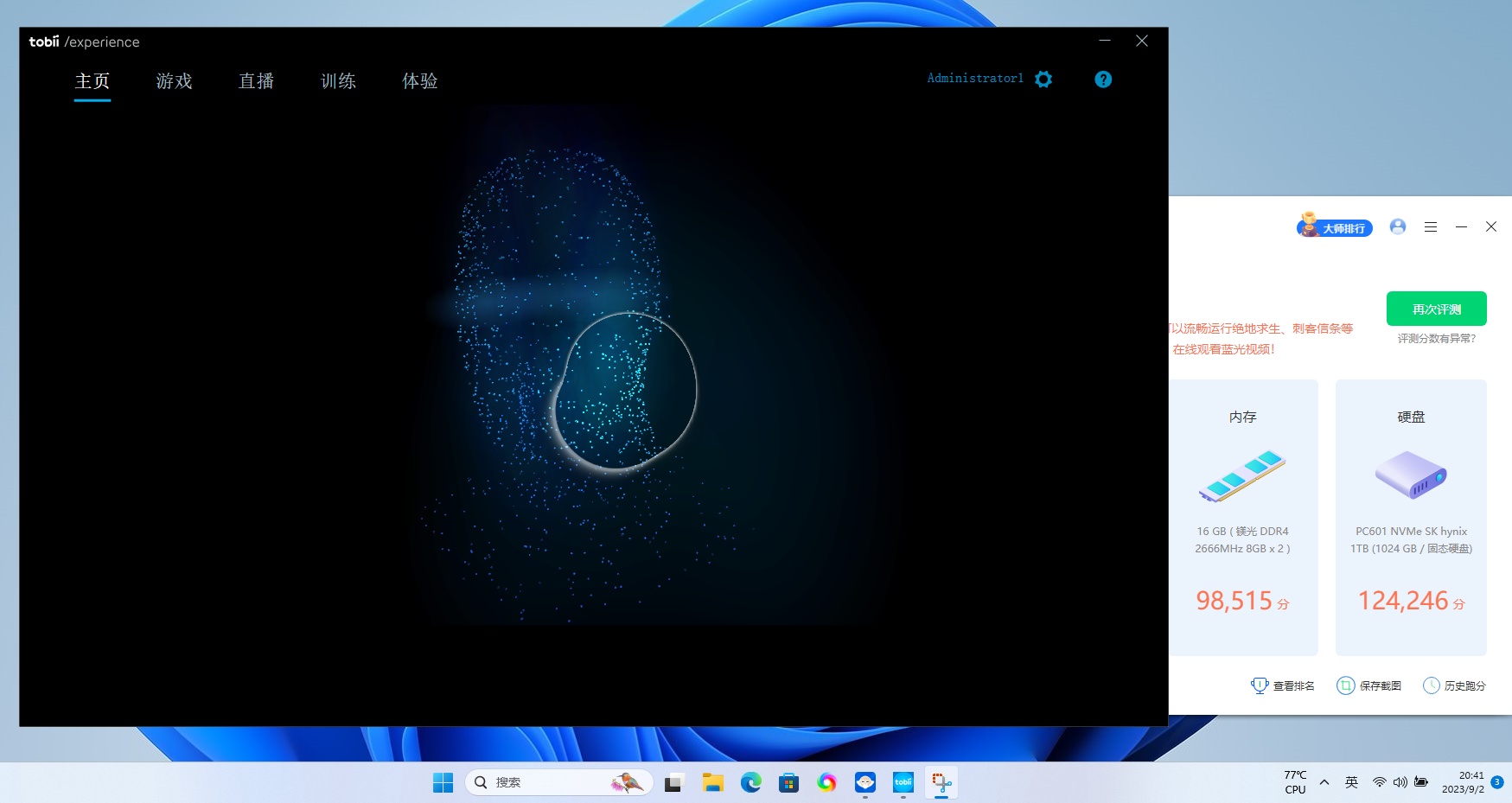This screenshot has height=803, width=1512.
Task: Close the Tobii experience window
Action: (x=1142, y=41)
